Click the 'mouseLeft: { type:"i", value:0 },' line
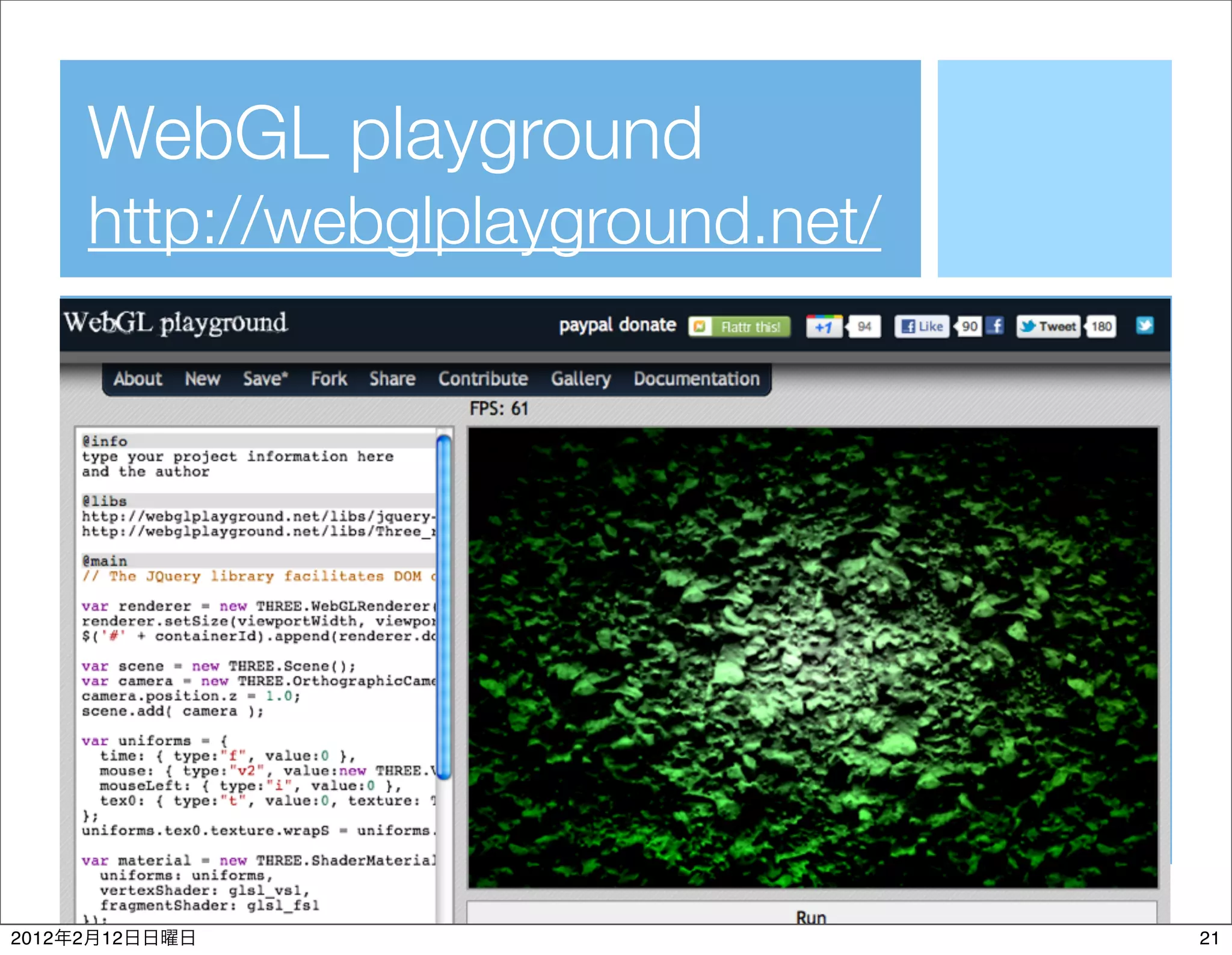 click(x=250, y=786)
